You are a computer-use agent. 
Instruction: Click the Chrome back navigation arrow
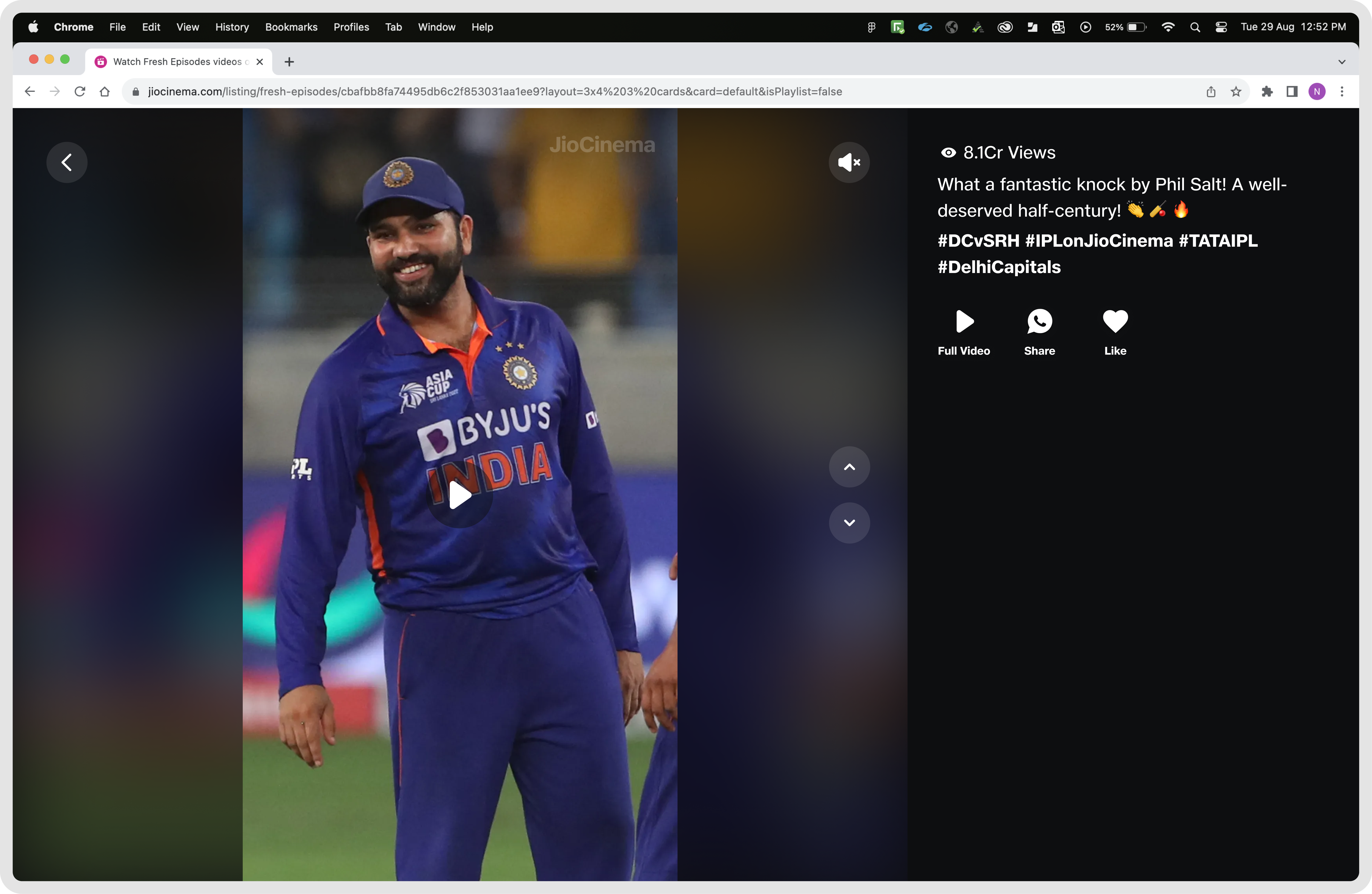30,91
